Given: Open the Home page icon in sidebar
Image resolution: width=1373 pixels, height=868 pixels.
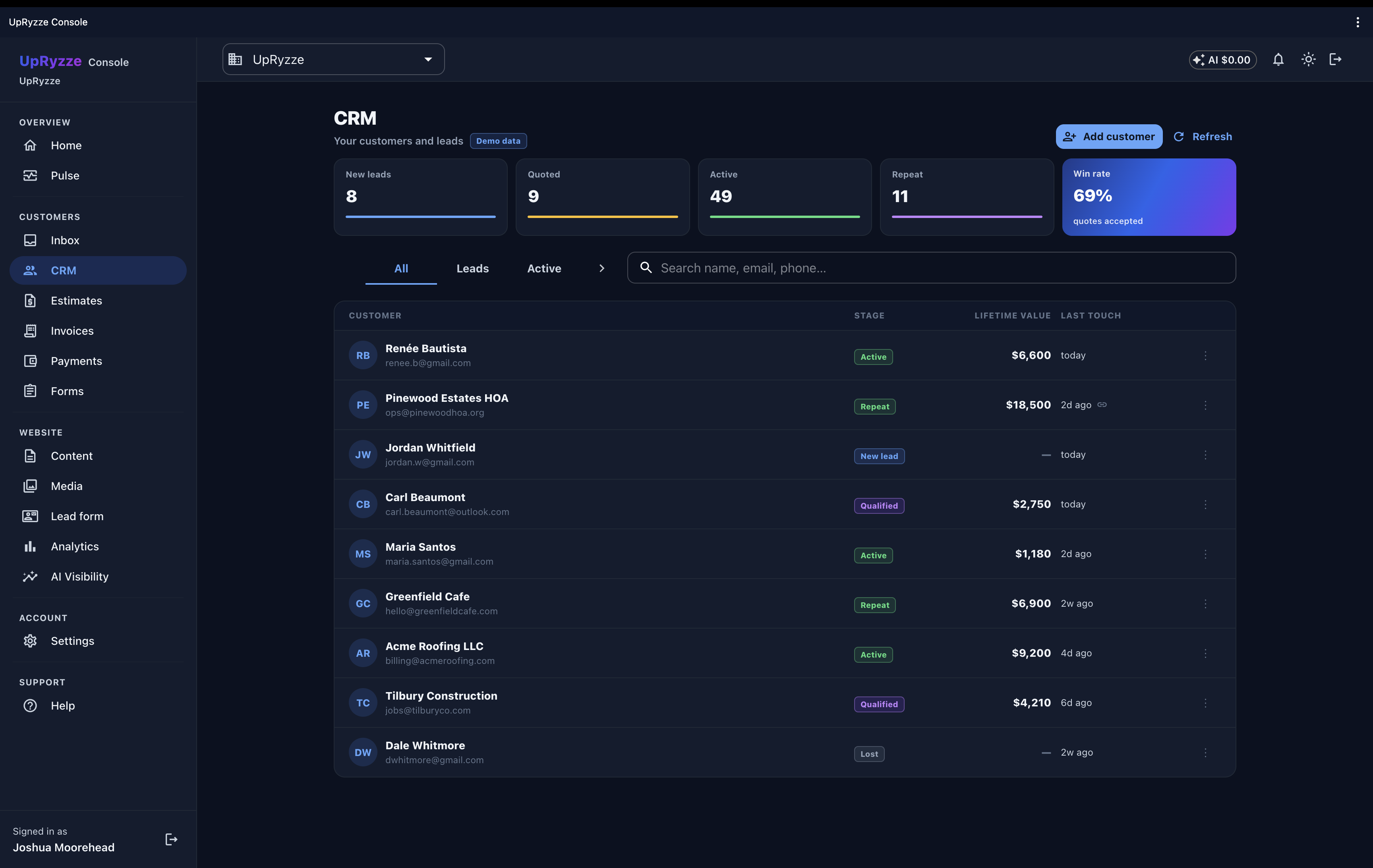Looking at the screenshot, I should pos(30,145).
